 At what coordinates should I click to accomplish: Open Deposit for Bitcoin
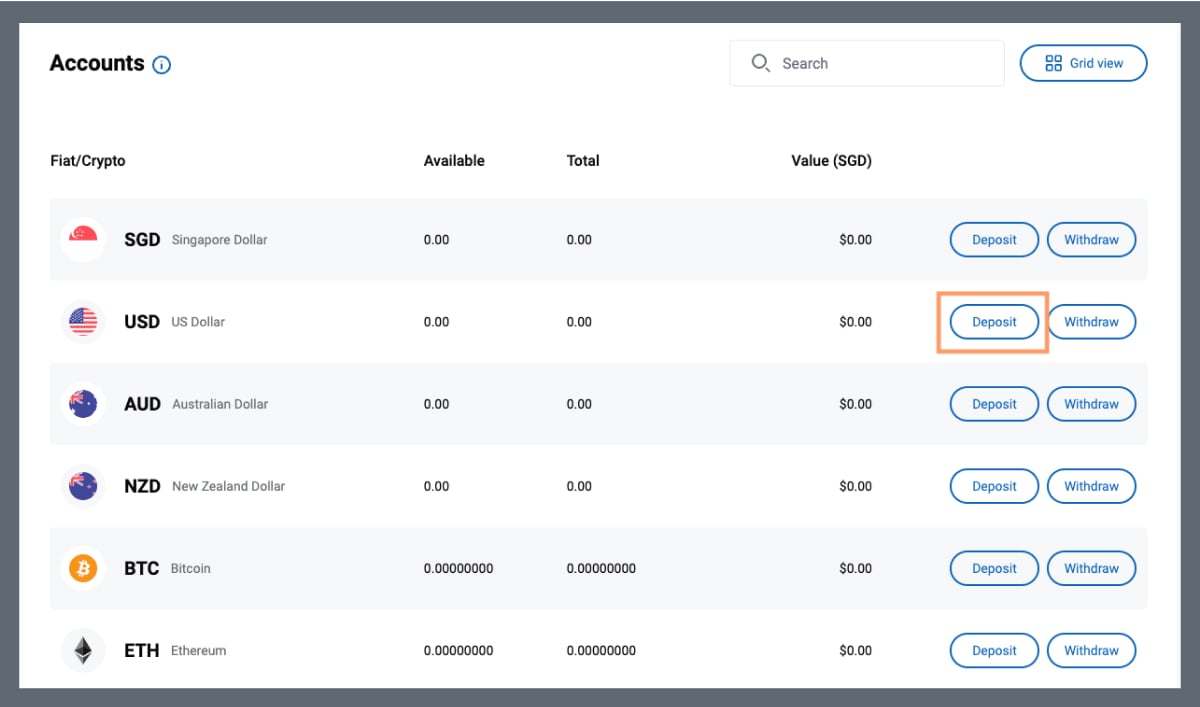[x=993, y=568]
